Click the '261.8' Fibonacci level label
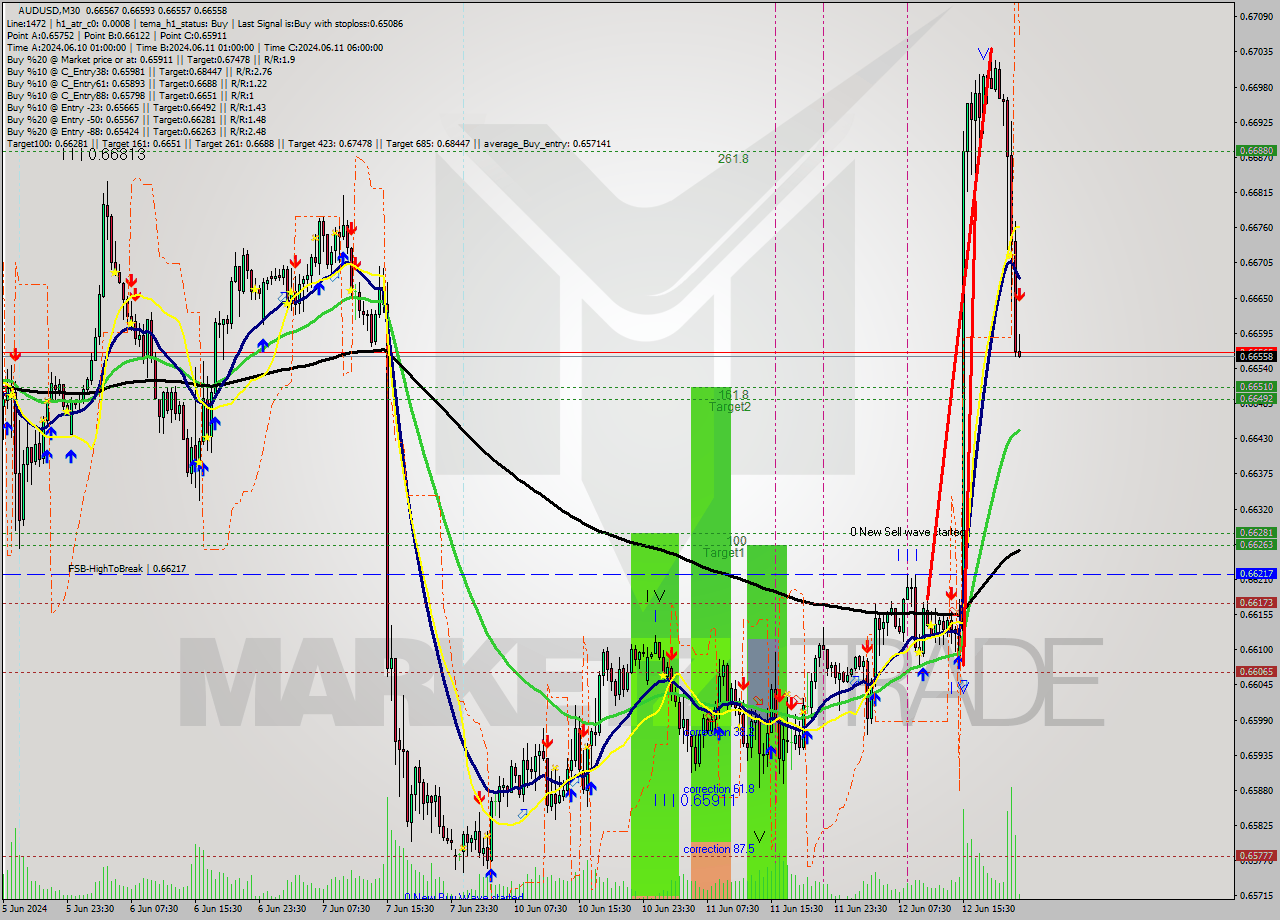The image size is (1280, 920). tap(733, 158)
